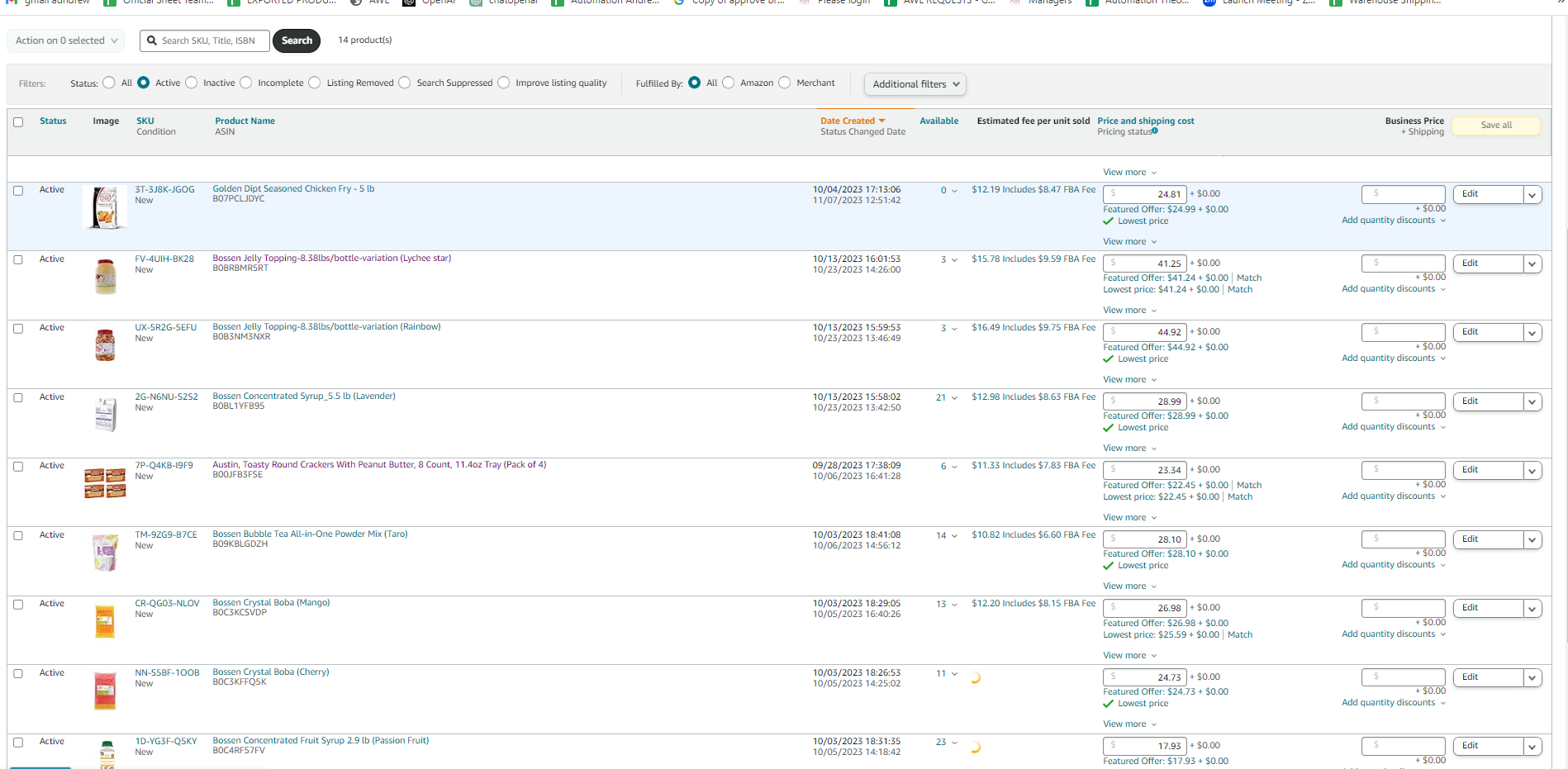
Task: Expand available quantity 14 for Taro powder mix
Action: click(x=947, y=536)
